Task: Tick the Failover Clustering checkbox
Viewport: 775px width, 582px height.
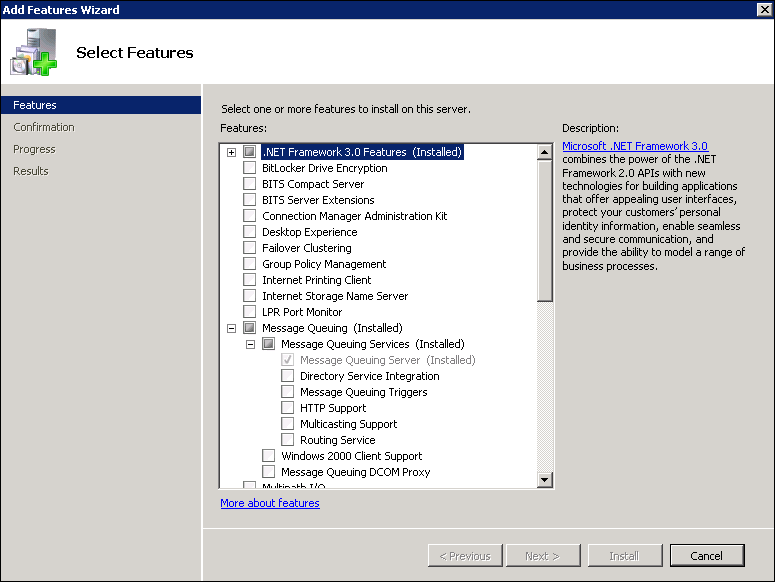Action: click(250, 248)
